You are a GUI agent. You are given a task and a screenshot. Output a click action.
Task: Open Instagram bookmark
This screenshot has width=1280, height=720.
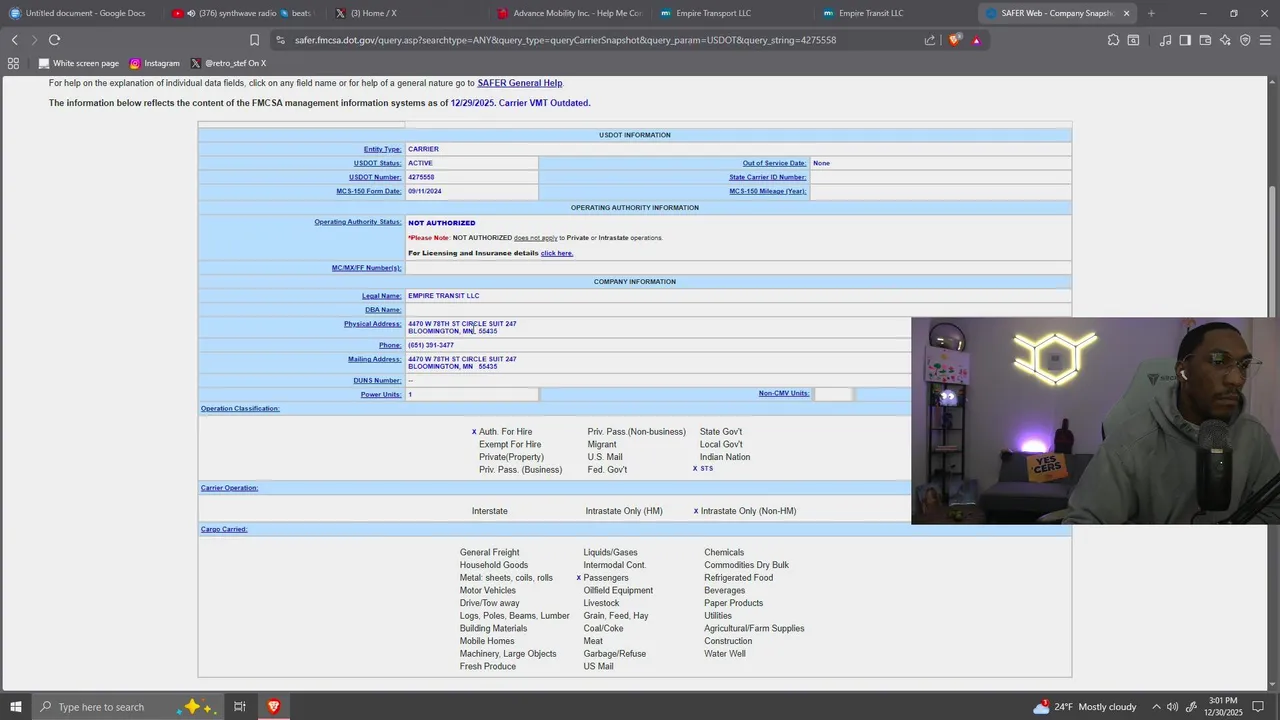pos(155,63)
